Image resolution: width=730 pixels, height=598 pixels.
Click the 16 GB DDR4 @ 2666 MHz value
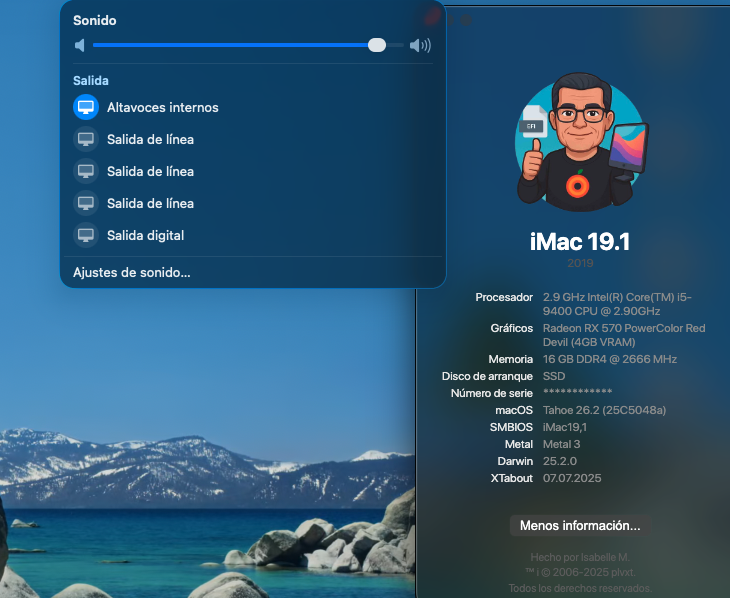(610, 359)
